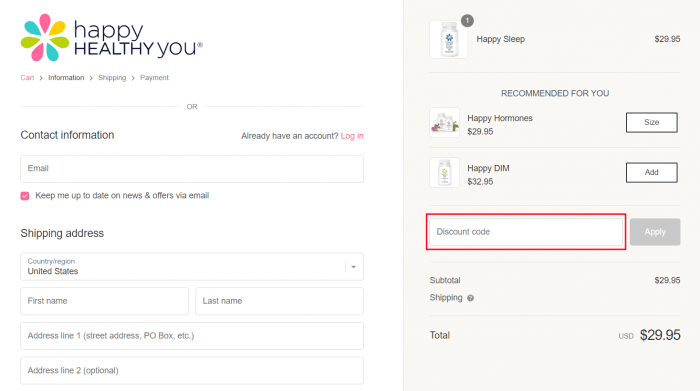Click the $32.95 Happy DIM price
Screen dimensions: 700x391
click(x=480, y=182)
